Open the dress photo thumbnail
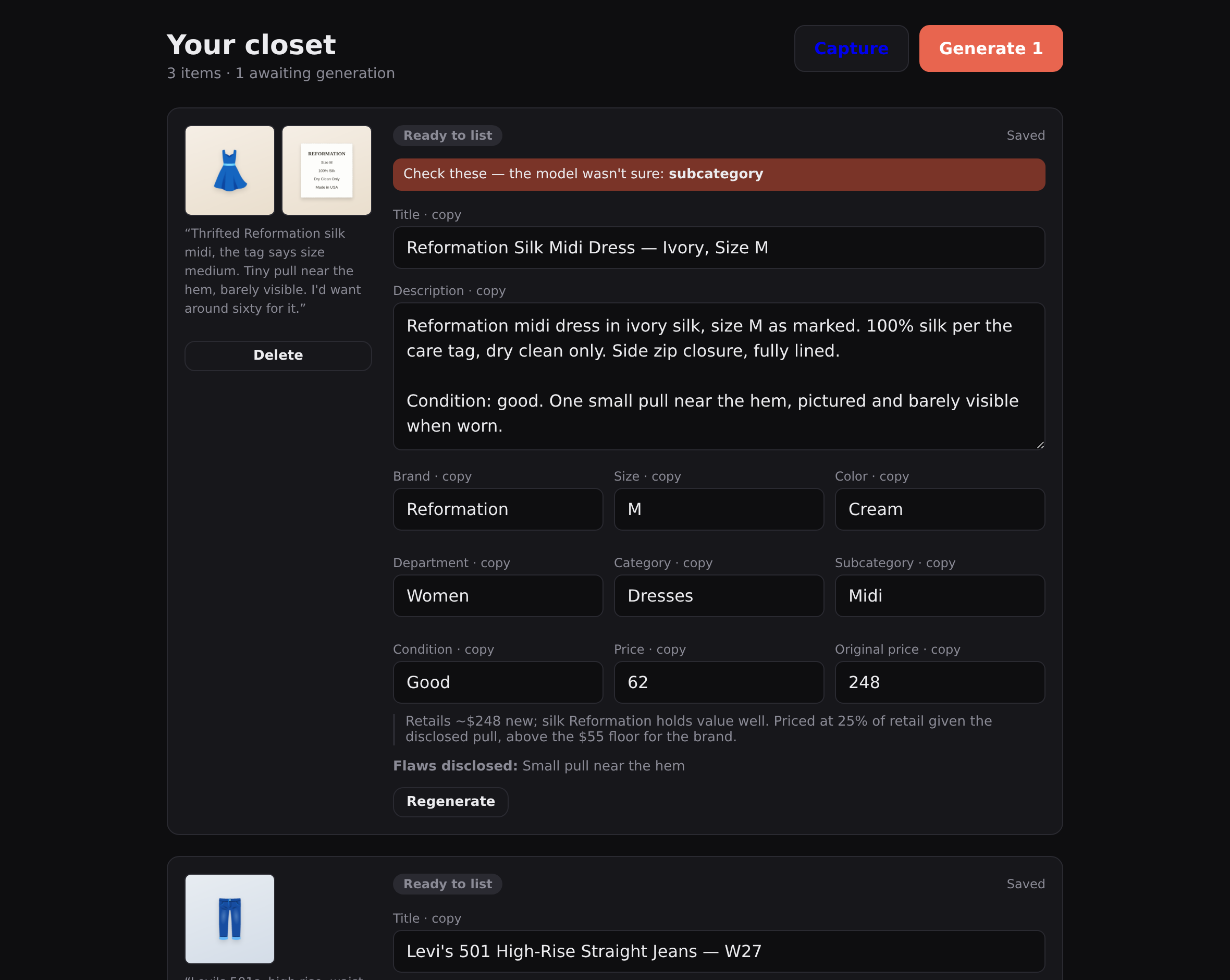The height and width of the screenshot is (980, 1230). click(x=230, y=170)
